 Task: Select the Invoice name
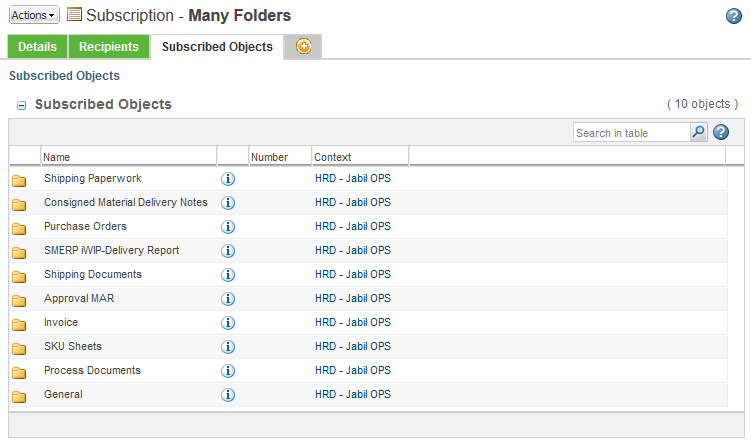coord(61,322)
